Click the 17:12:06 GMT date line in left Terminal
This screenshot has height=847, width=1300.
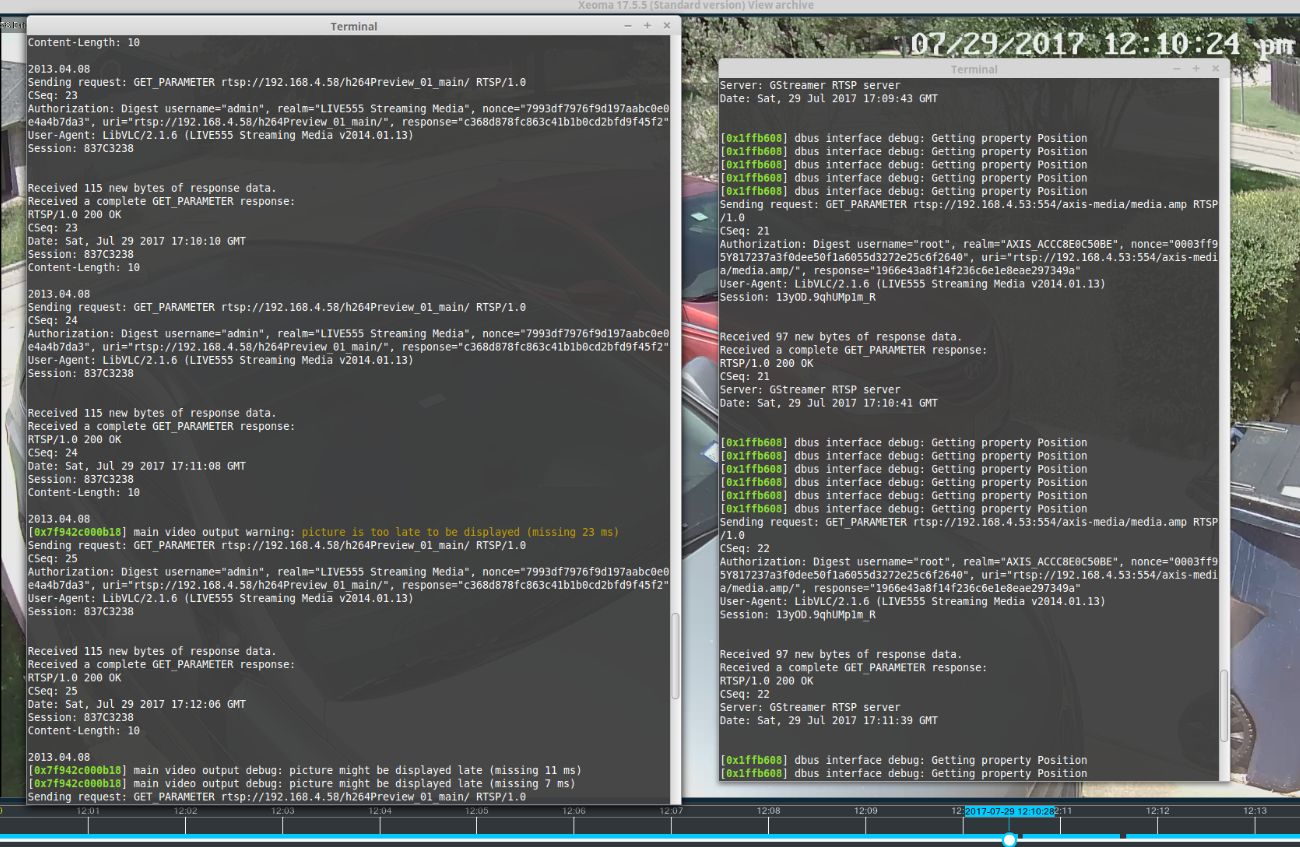[x=137, y=704]
